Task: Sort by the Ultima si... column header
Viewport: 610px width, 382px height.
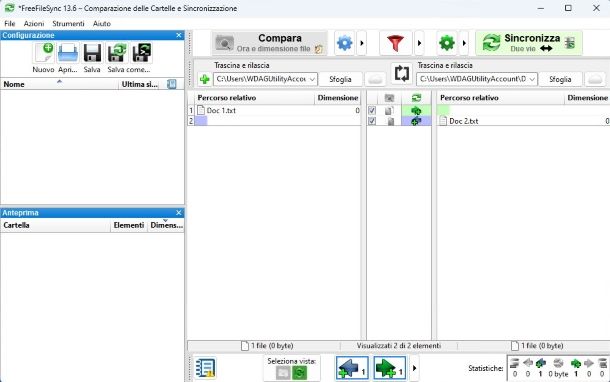Action: pyautogui.click(x=140, y=84)
